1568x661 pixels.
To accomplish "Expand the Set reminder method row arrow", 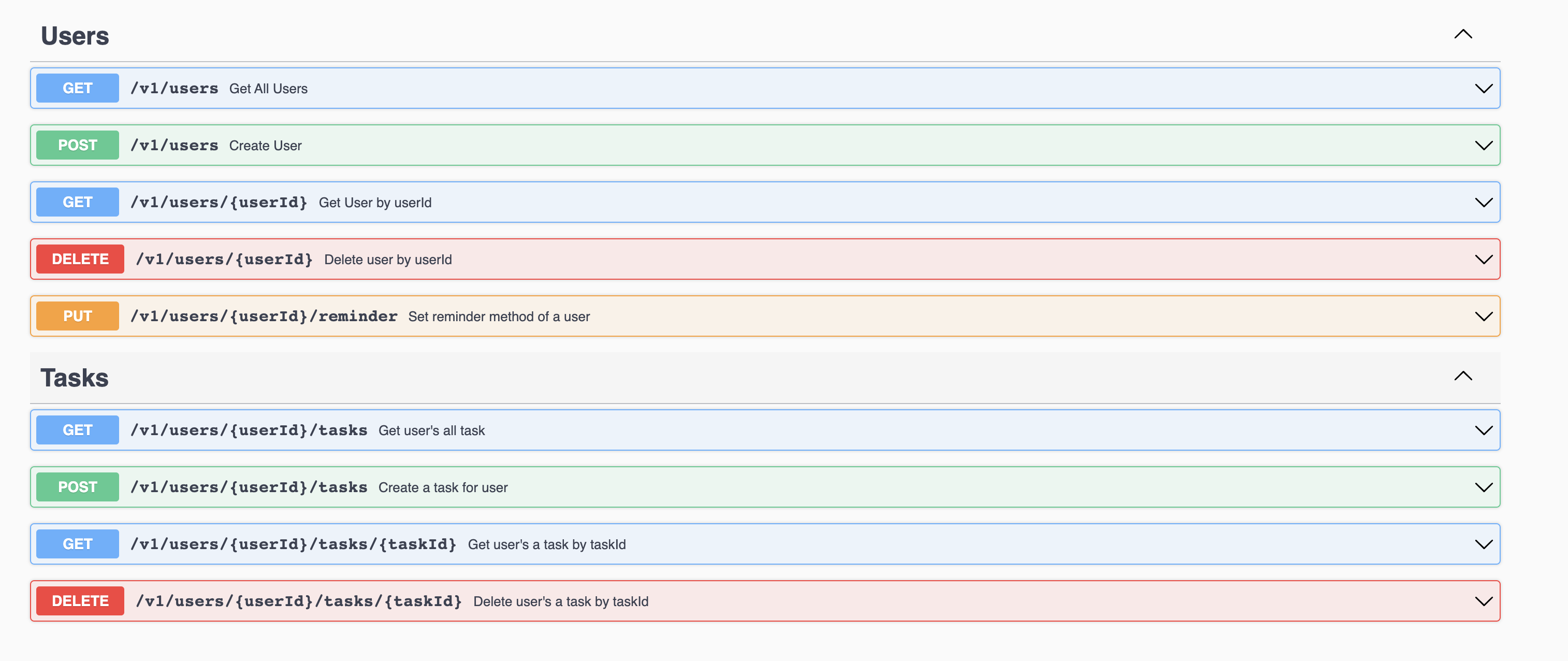I will tap(1484, 317).
